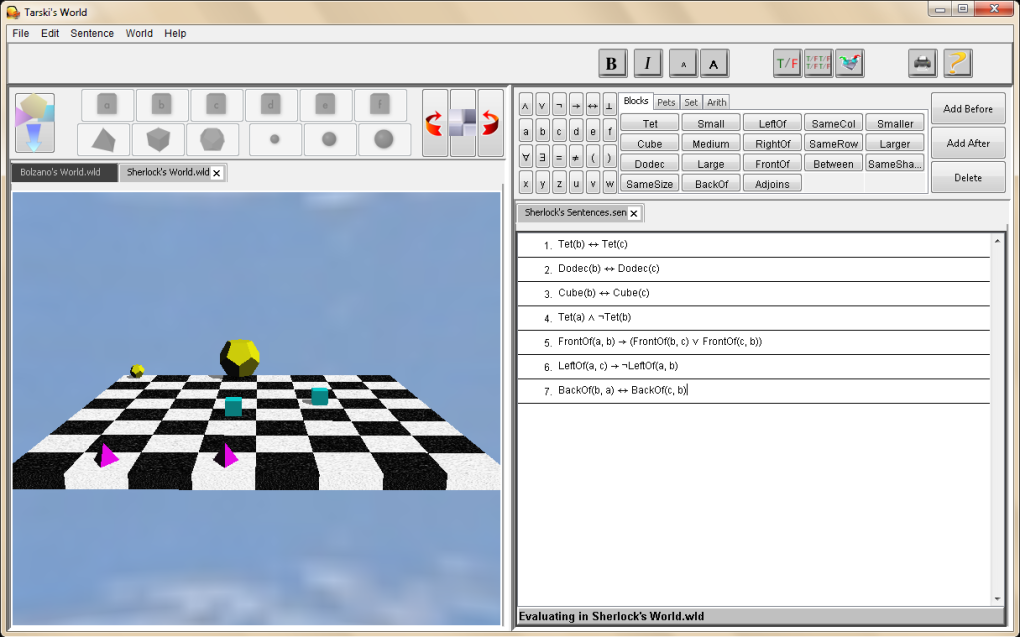
Task: Insert the biconditional ↔ symbol
Action: click(x=593, y=104)
